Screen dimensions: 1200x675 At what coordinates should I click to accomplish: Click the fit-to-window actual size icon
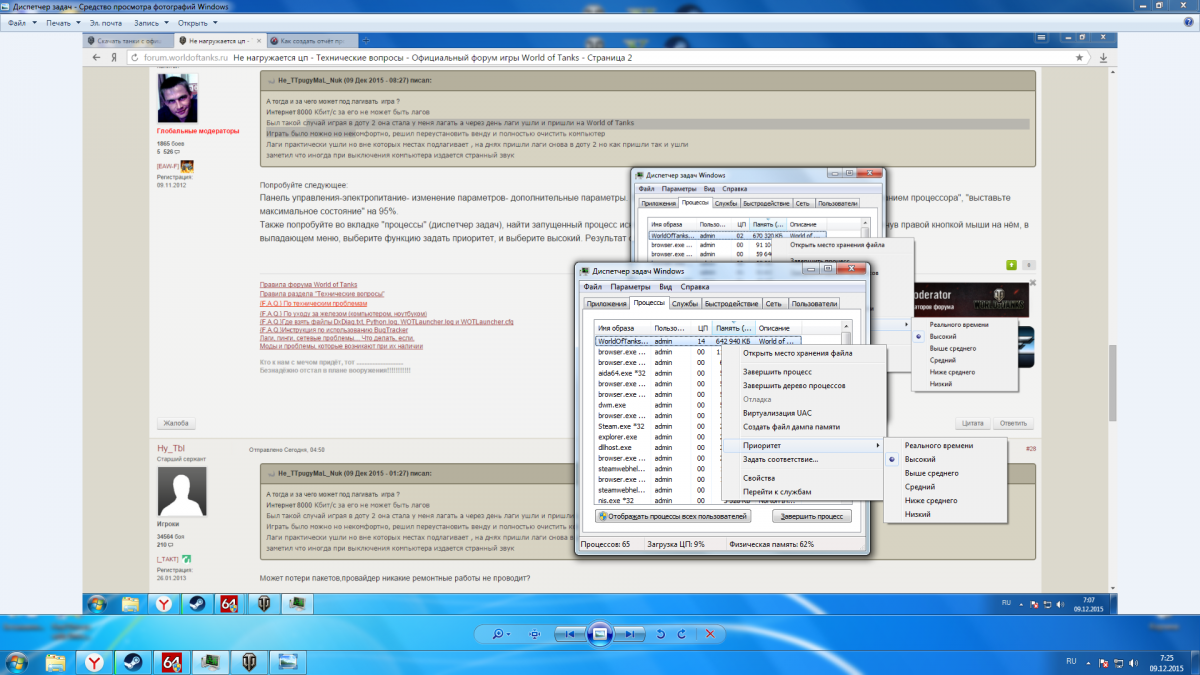coord(535,634)
